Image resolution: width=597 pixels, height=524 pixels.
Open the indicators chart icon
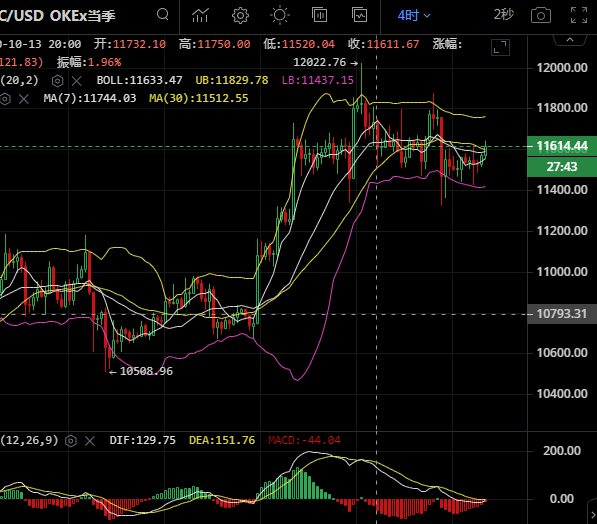200,15
